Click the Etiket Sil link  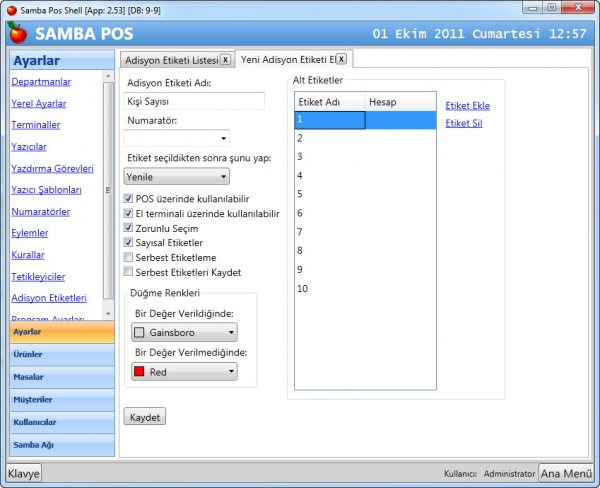(463, 123)
